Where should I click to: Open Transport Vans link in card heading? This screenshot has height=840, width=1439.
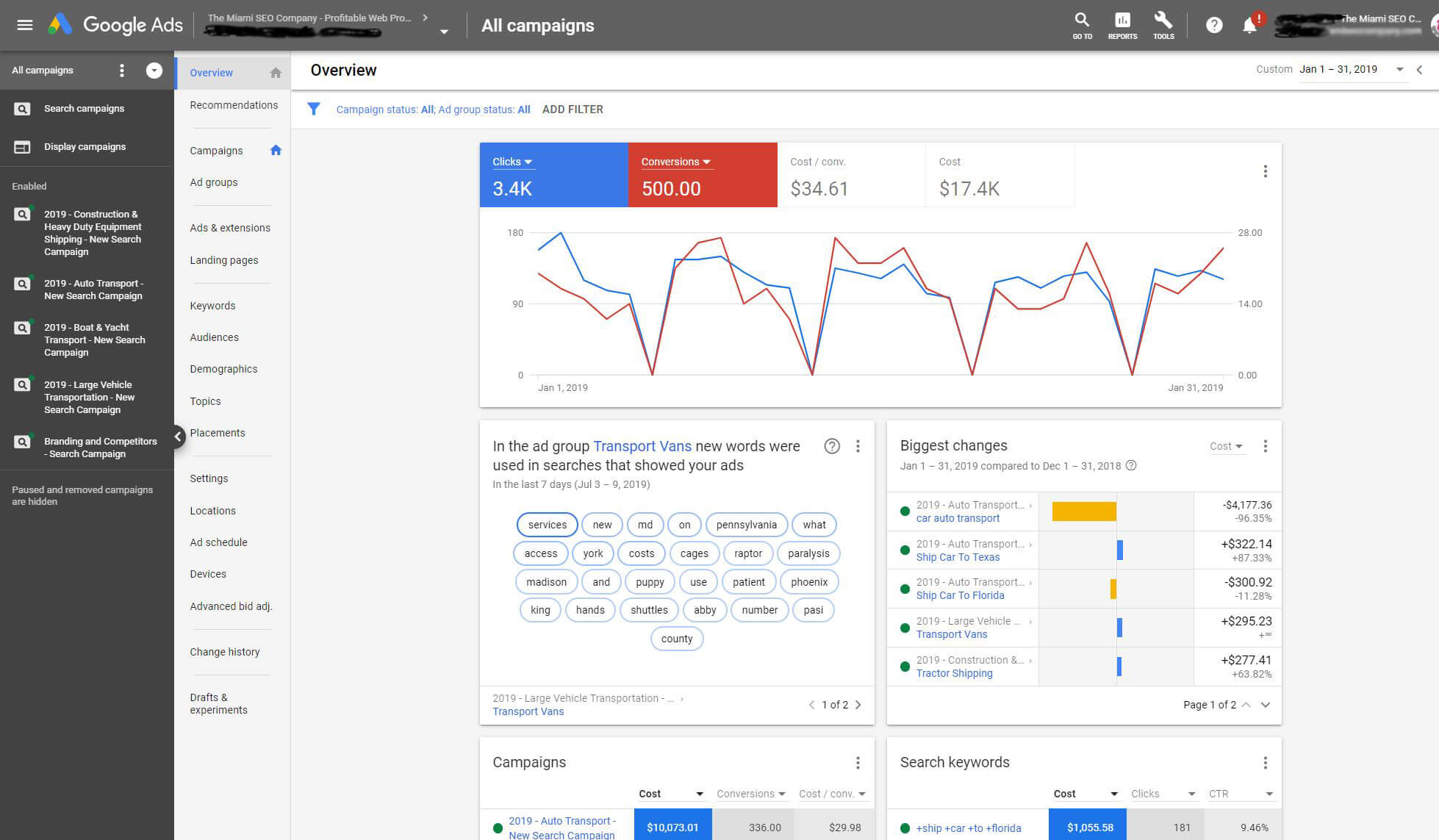pos(642,446)
